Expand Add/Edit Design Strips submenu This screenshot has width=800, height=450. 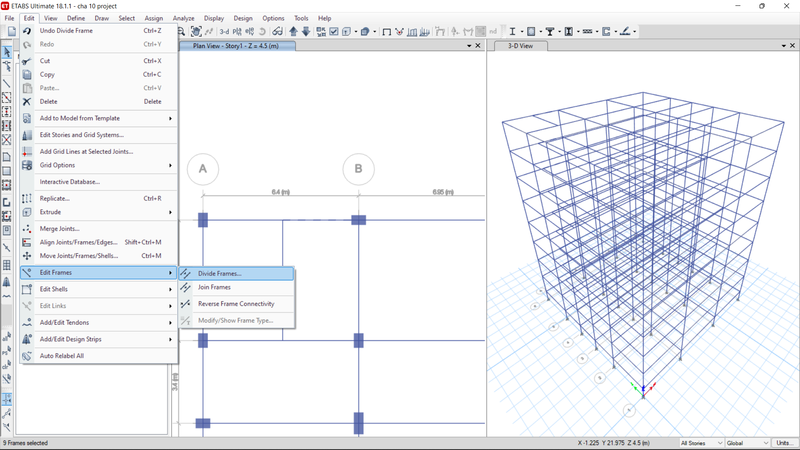click(98, 339)
